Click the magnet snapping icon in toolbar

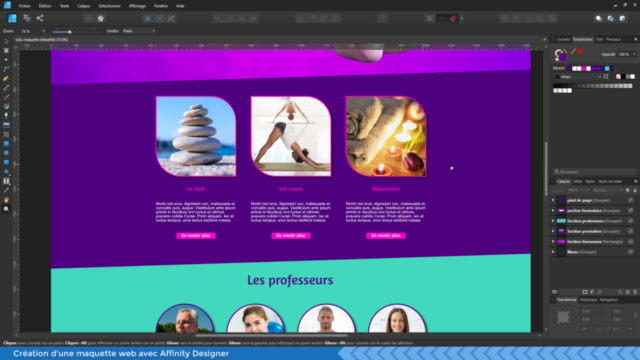tap(453, 18)
